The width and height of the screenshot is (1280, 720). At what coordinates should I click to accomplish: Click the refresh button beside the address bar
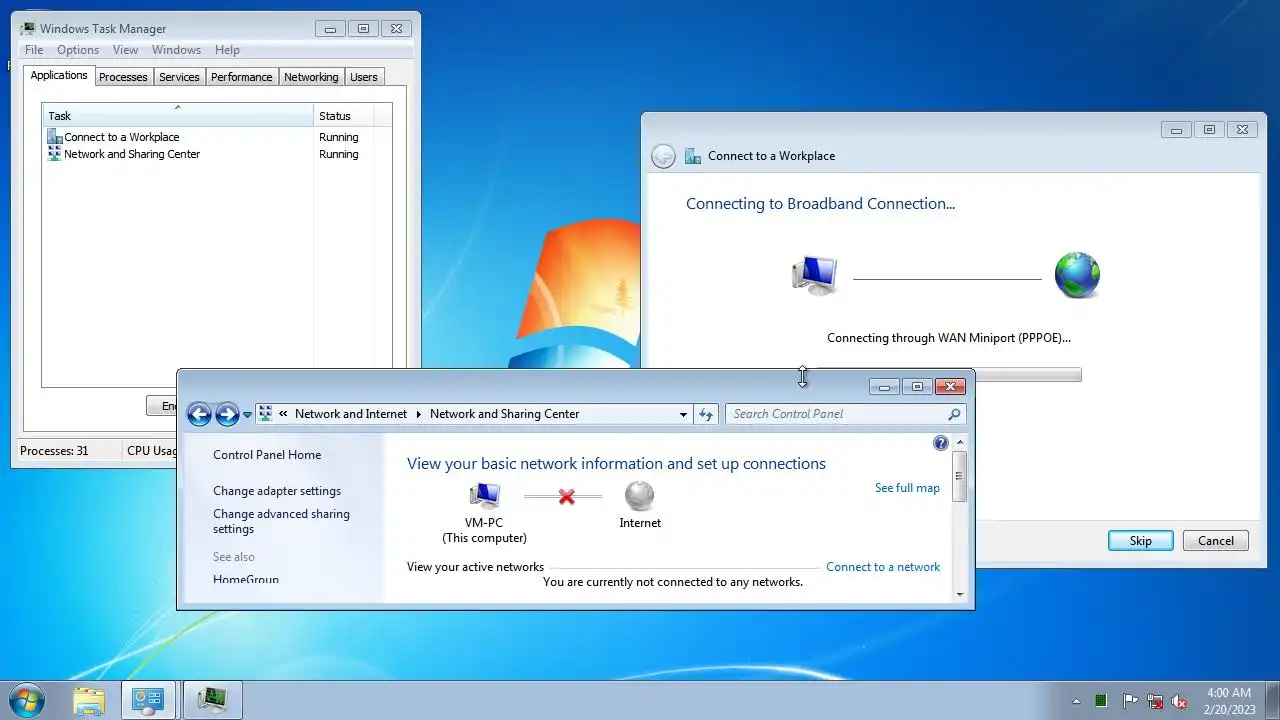point(706,414)
